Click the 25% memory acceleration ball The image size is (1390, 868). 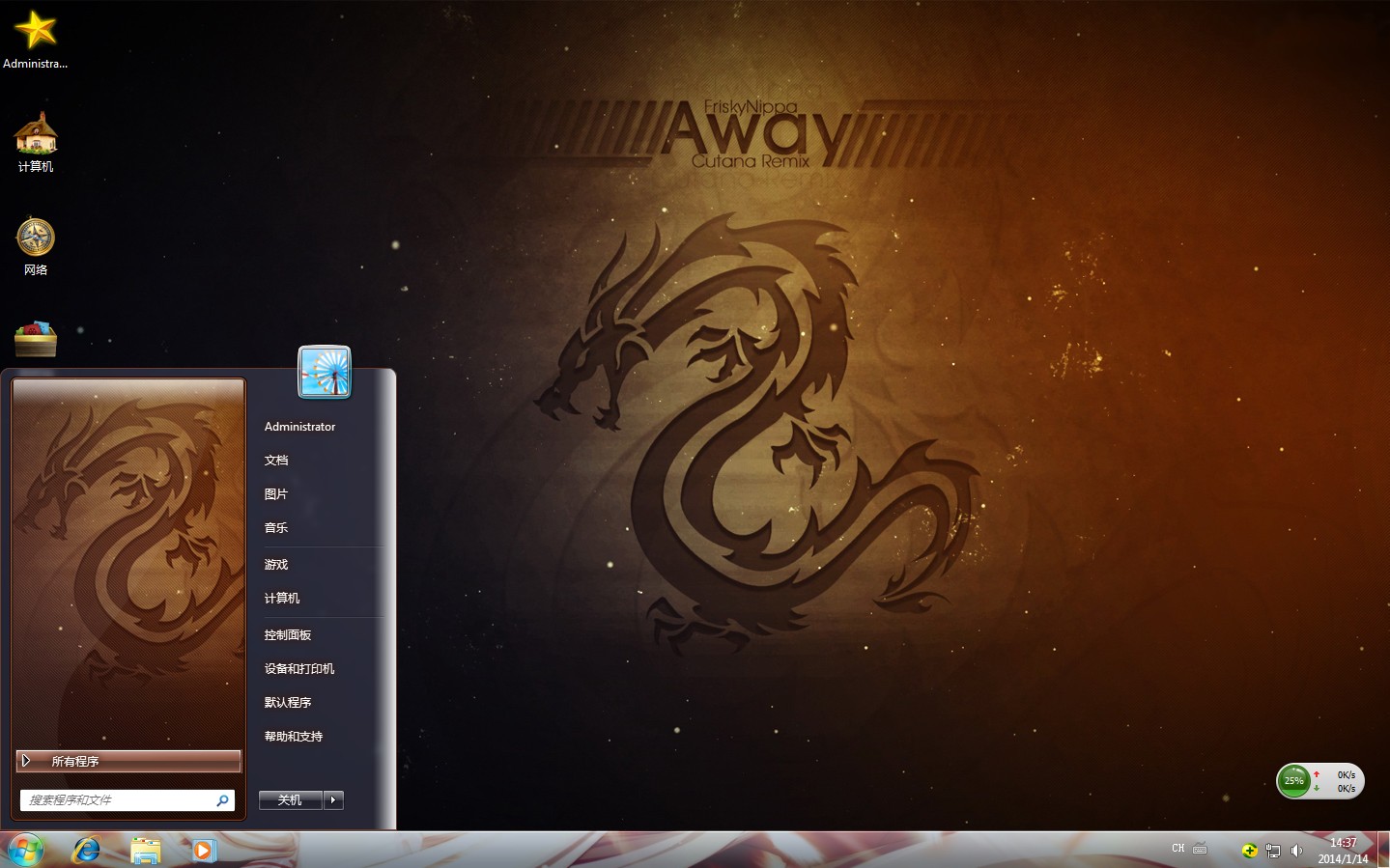(x=1294, y=780)
